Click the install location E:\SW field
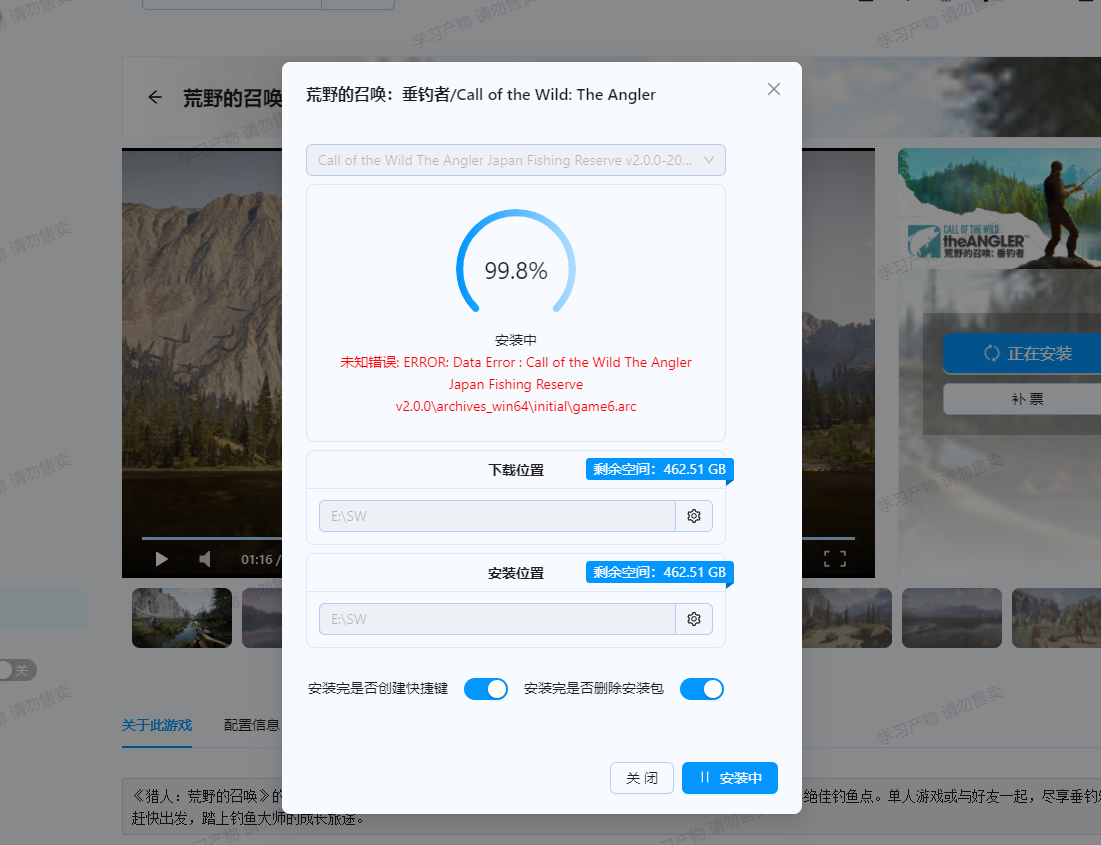Viewport: 1101px width, 845px height. [497, 619]
